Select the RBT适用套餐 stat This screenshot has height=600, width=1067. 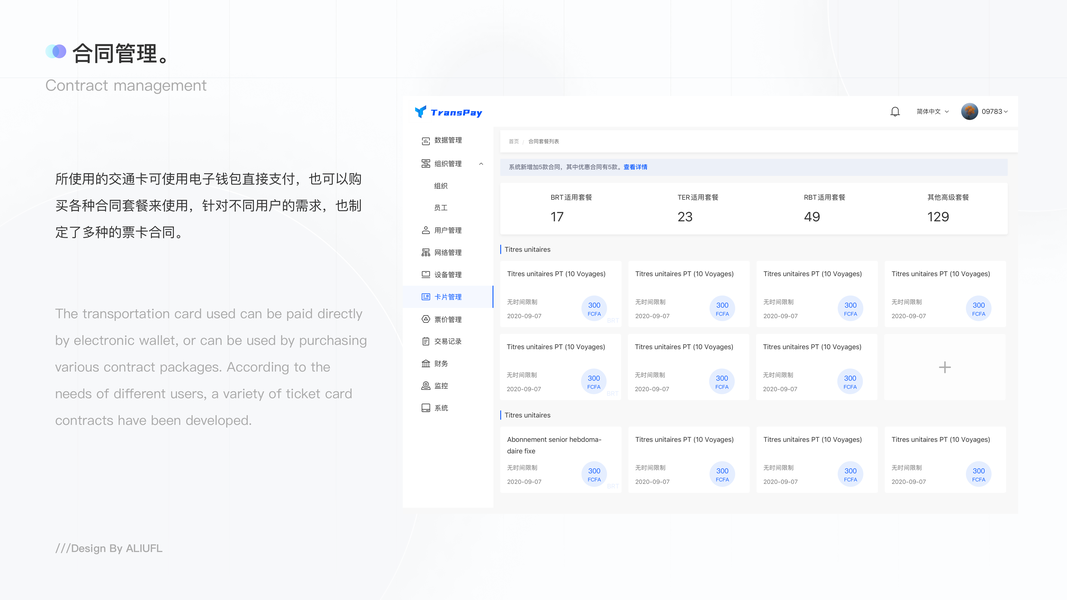(x=824, y=208)
